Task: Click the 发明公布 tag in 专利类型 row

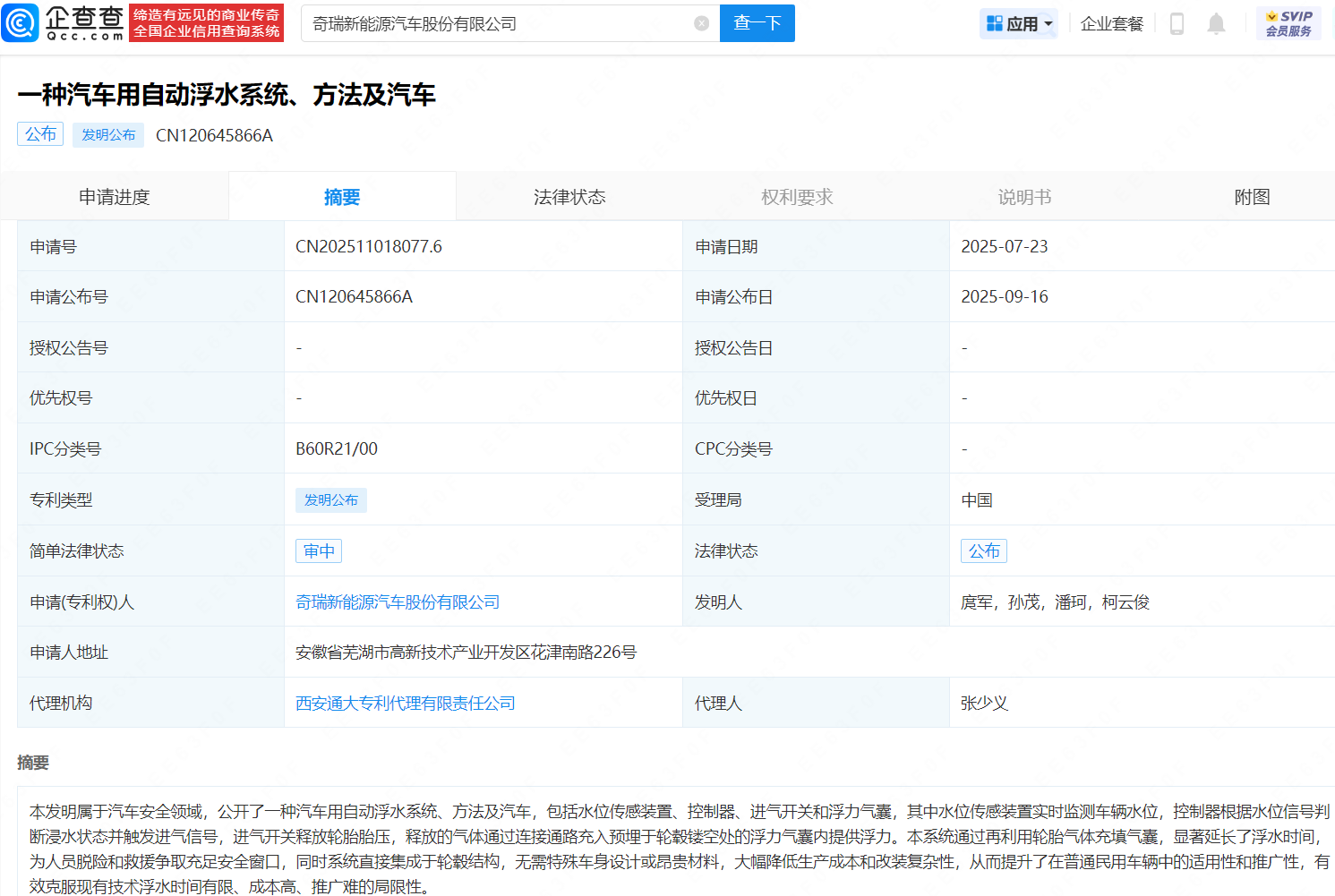Action: (x=331, y=500)
